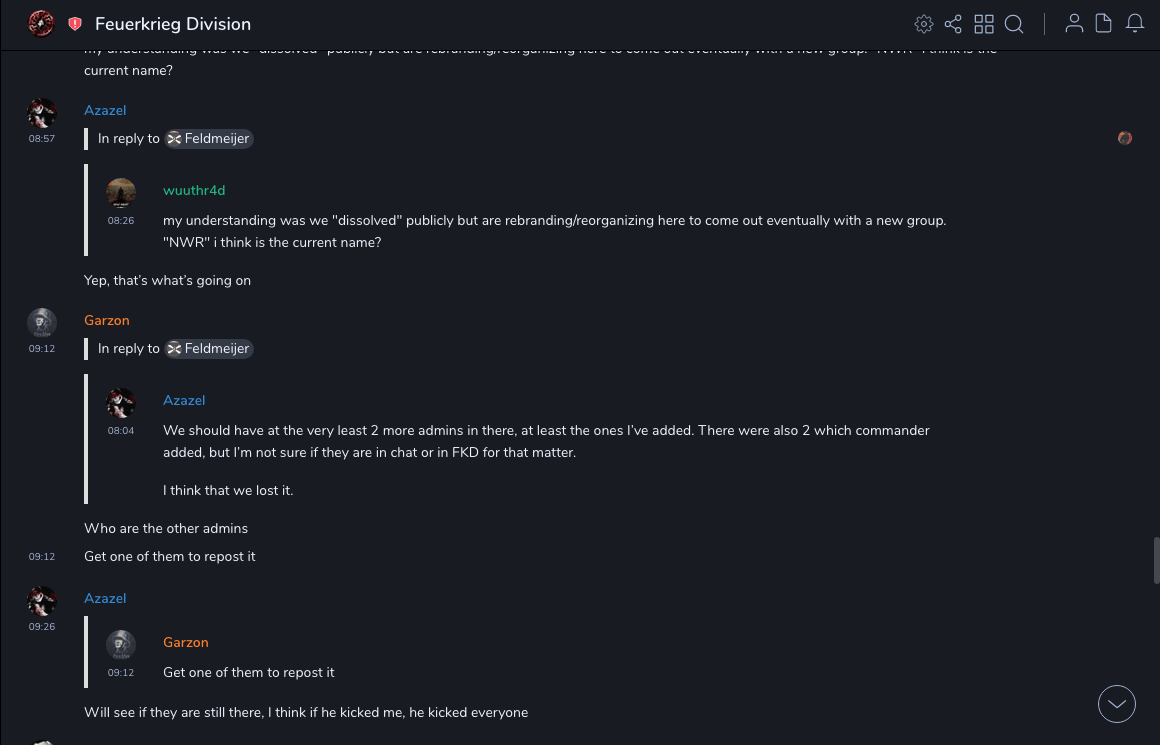This screenshot has width=1160, height=745.
Task: Click Garzon's sender name at 09:12
Action: tap(107, 320)
